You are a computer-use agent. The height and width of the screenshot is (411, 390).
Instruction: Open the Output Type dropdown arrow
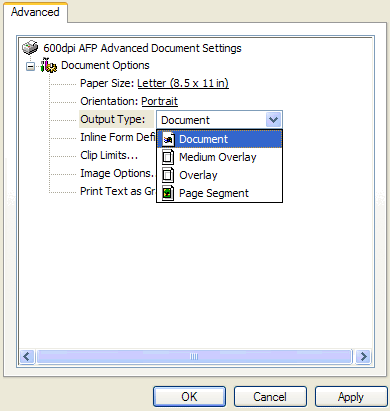point(274,120)
